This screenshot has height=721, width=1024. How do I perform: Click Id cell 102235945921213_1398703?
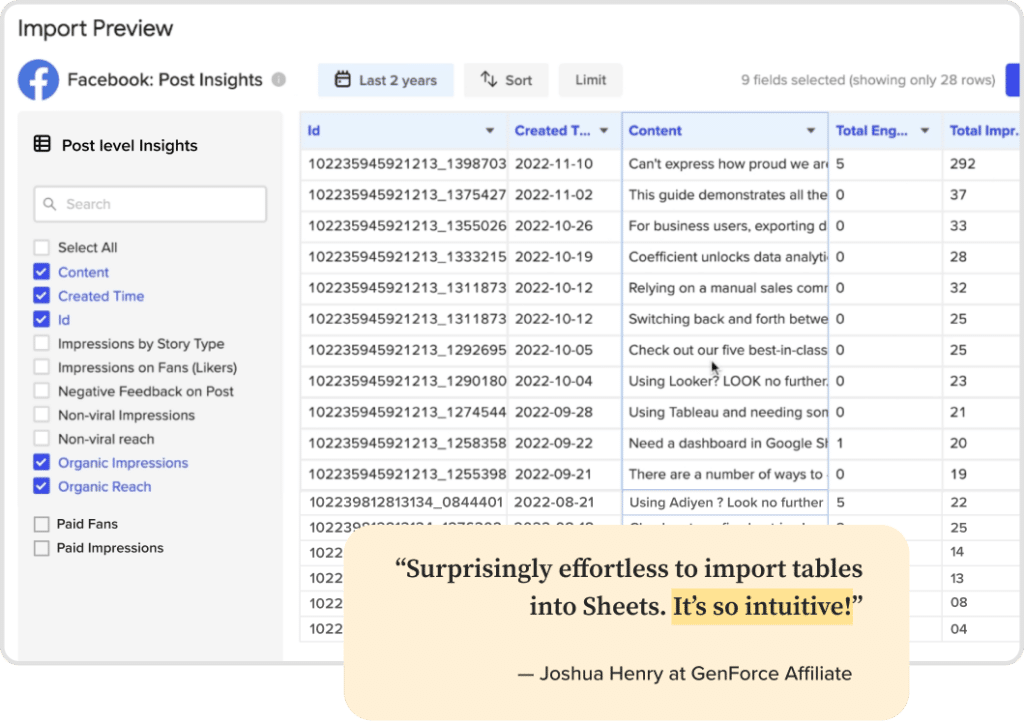coord(404,163)
